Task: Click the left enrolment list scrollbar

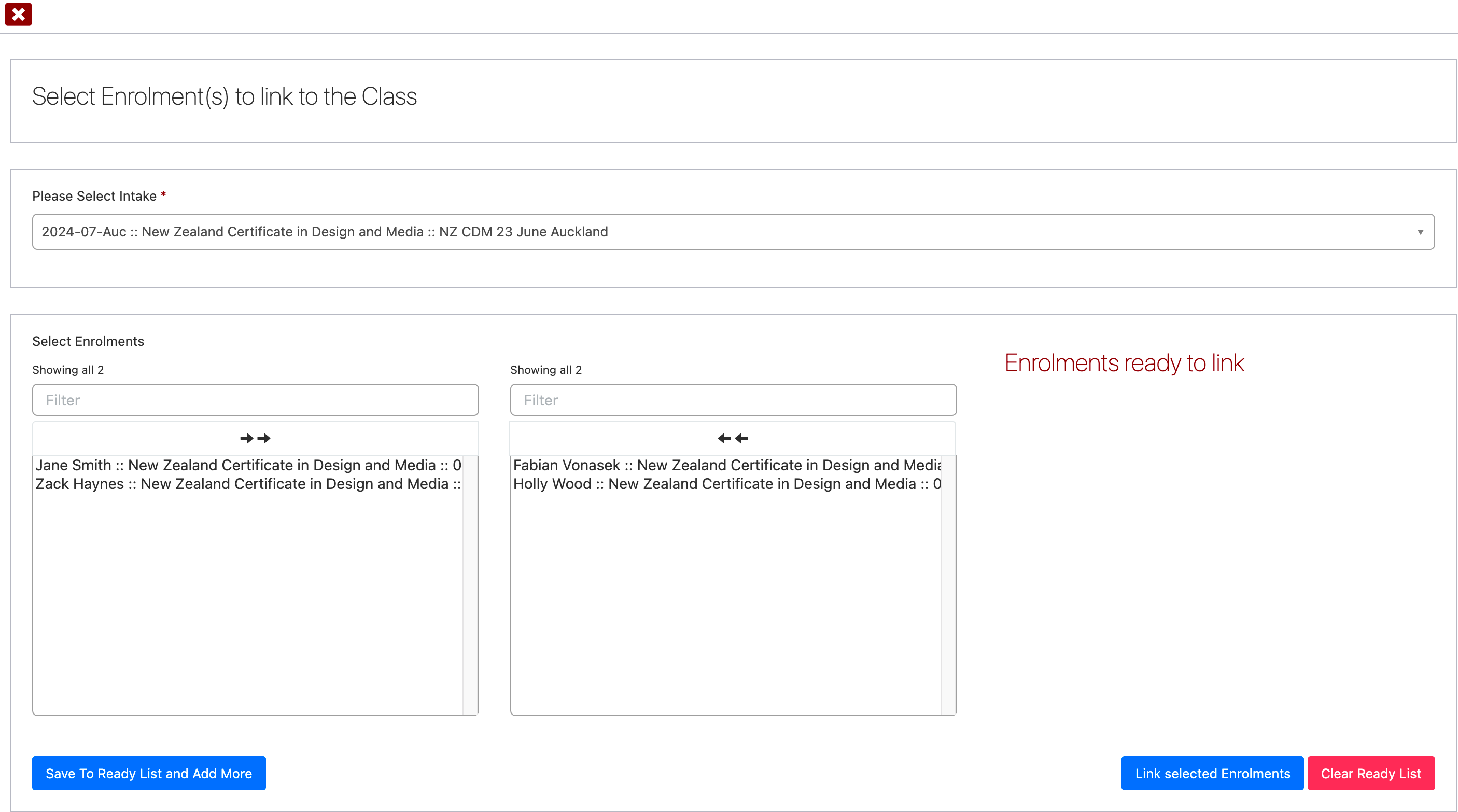Action: click(470, 585)
